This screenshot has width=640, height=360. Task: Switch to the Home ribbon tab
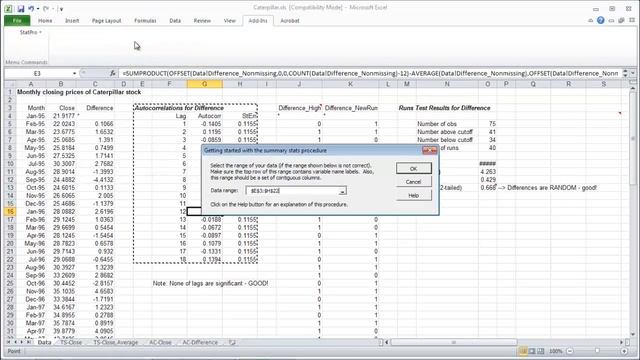coord(45,20)
